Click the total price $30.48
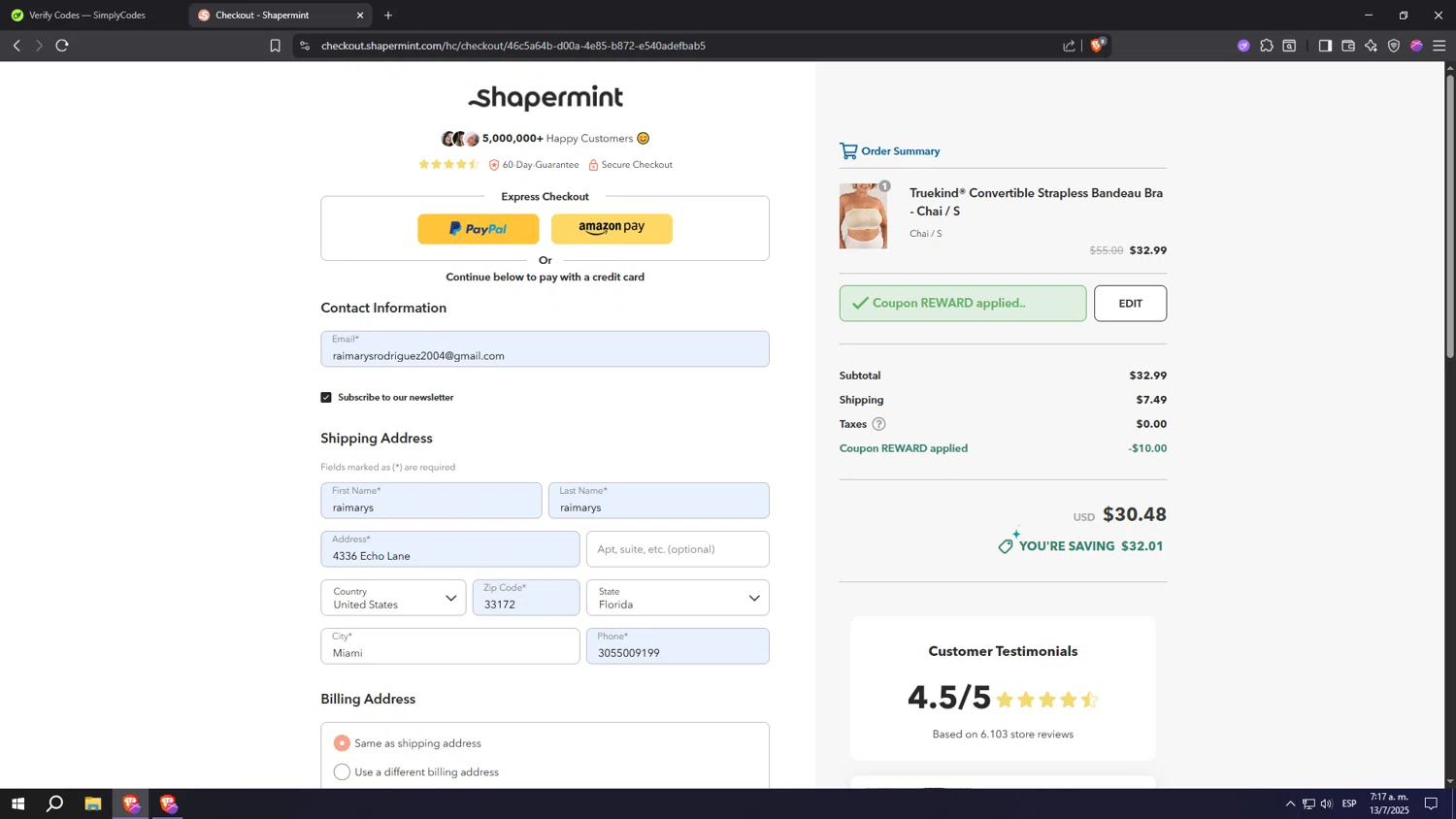The width and height of the screenshot is (1456, 819). (1134, 514)
